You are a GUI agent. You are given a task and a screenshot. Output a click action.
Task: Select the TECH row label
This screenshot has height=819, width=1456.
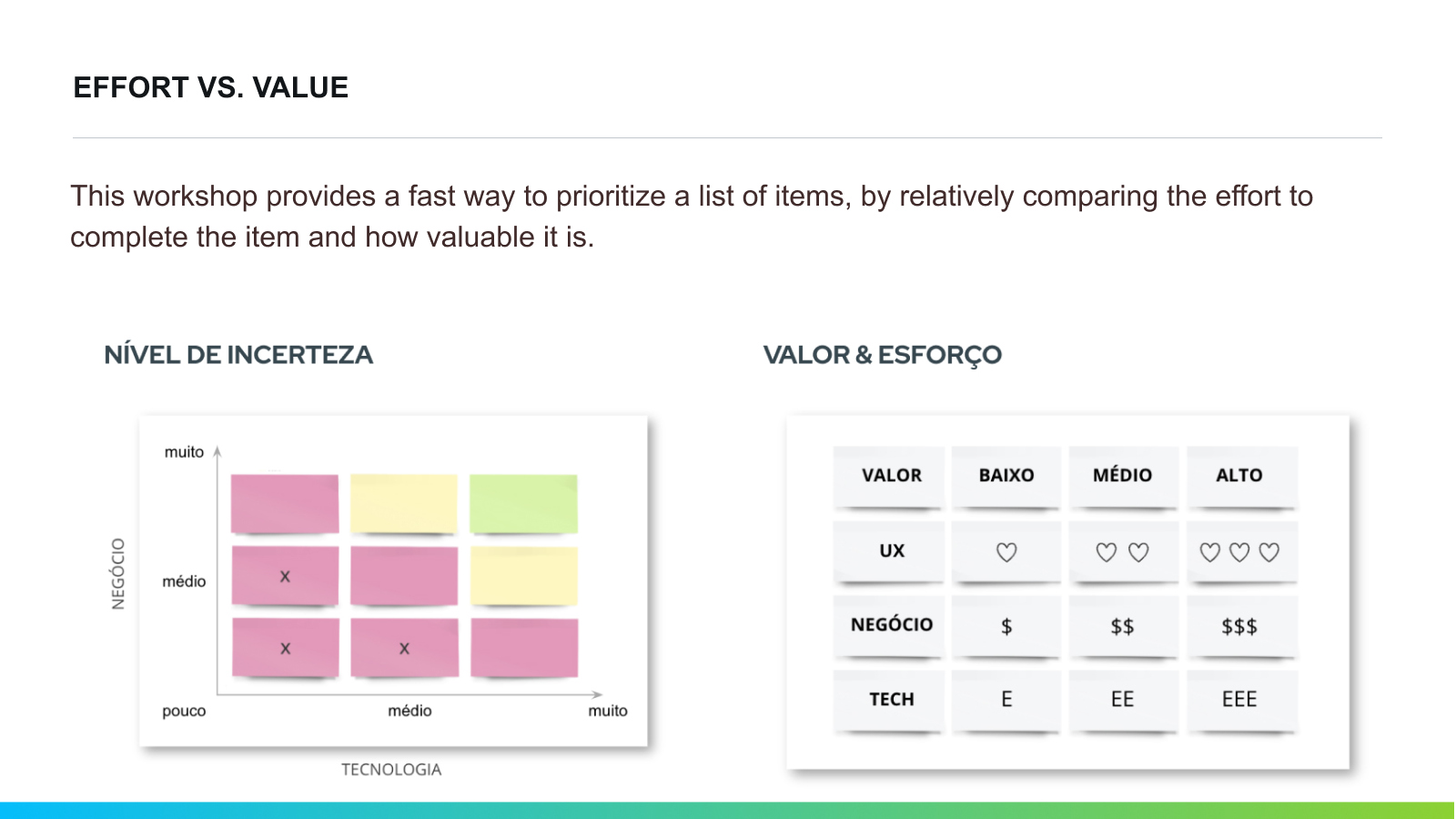(x=891, y=699)
